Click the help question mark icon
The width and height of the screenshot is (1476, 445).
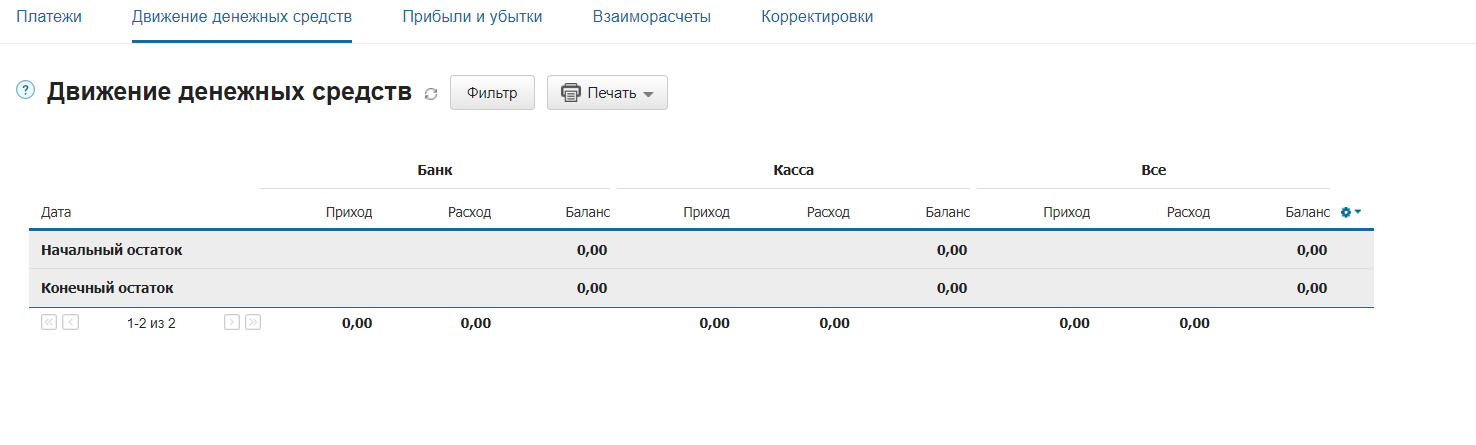tap(26, 91)
